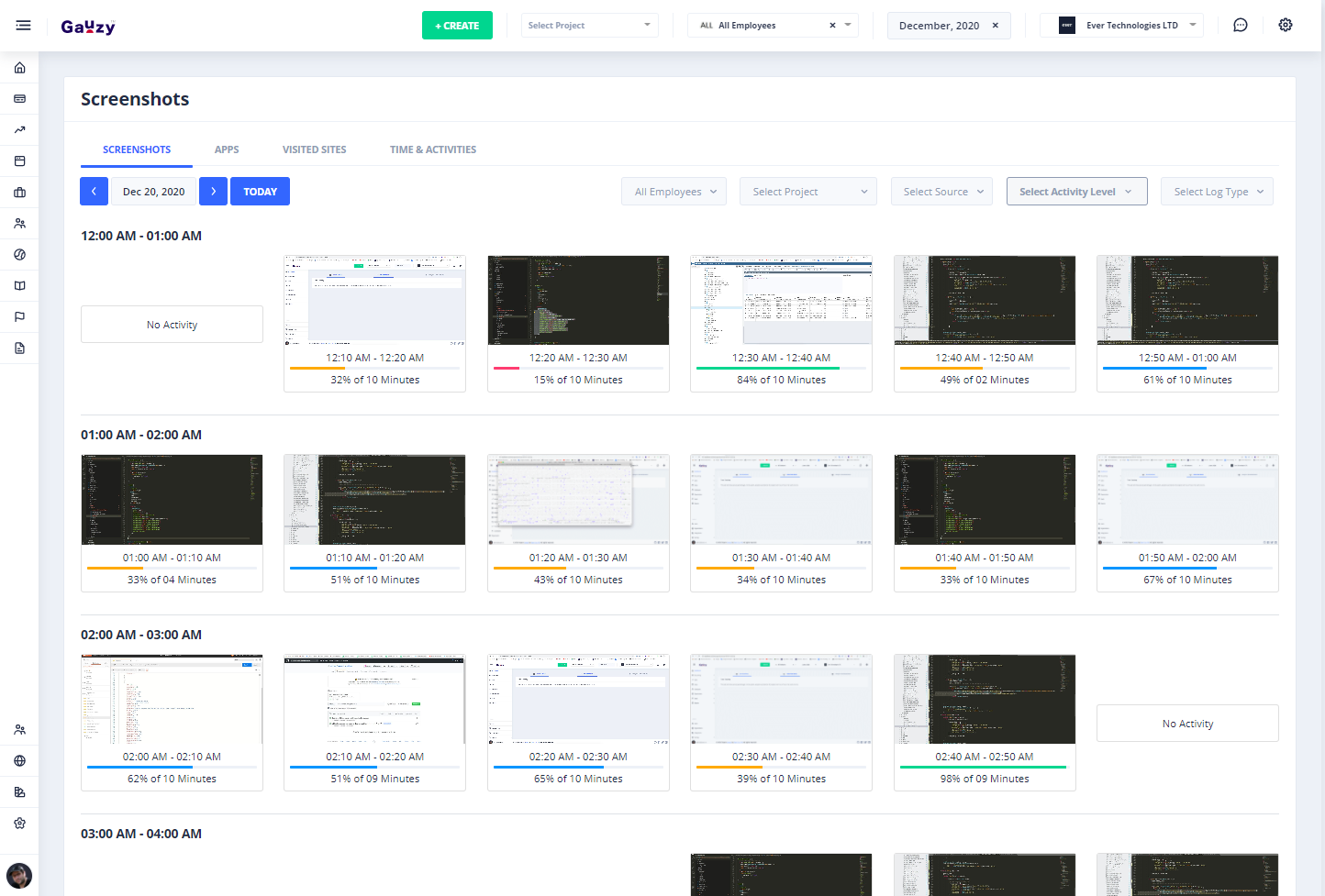Click the Today button

260,192
